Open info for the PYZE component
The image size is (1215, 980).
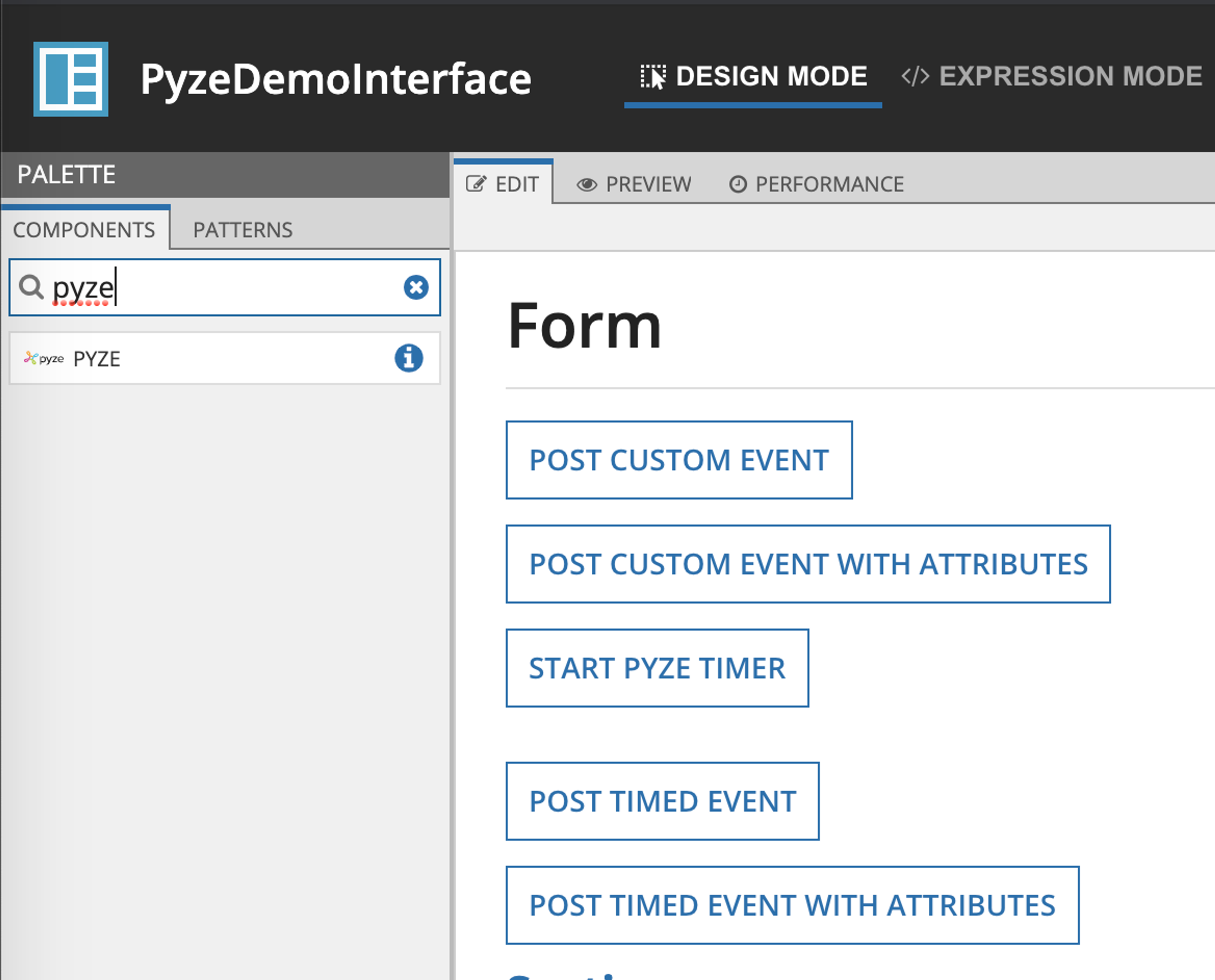[x=408, y=358]
